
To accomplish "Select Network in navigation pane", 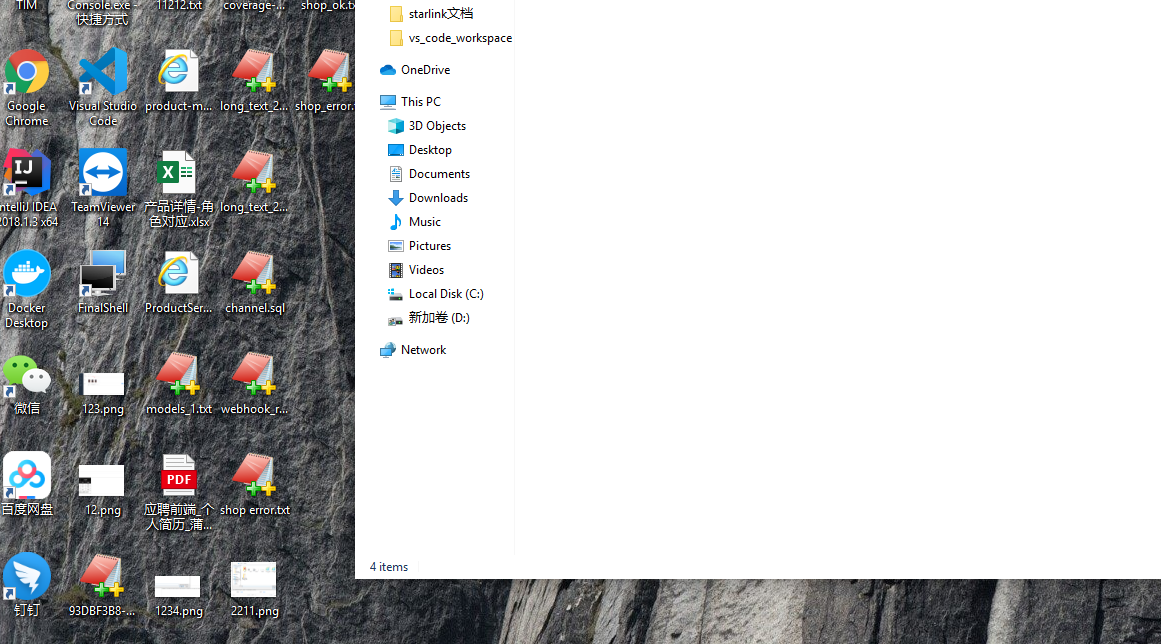I will point(412,350).
